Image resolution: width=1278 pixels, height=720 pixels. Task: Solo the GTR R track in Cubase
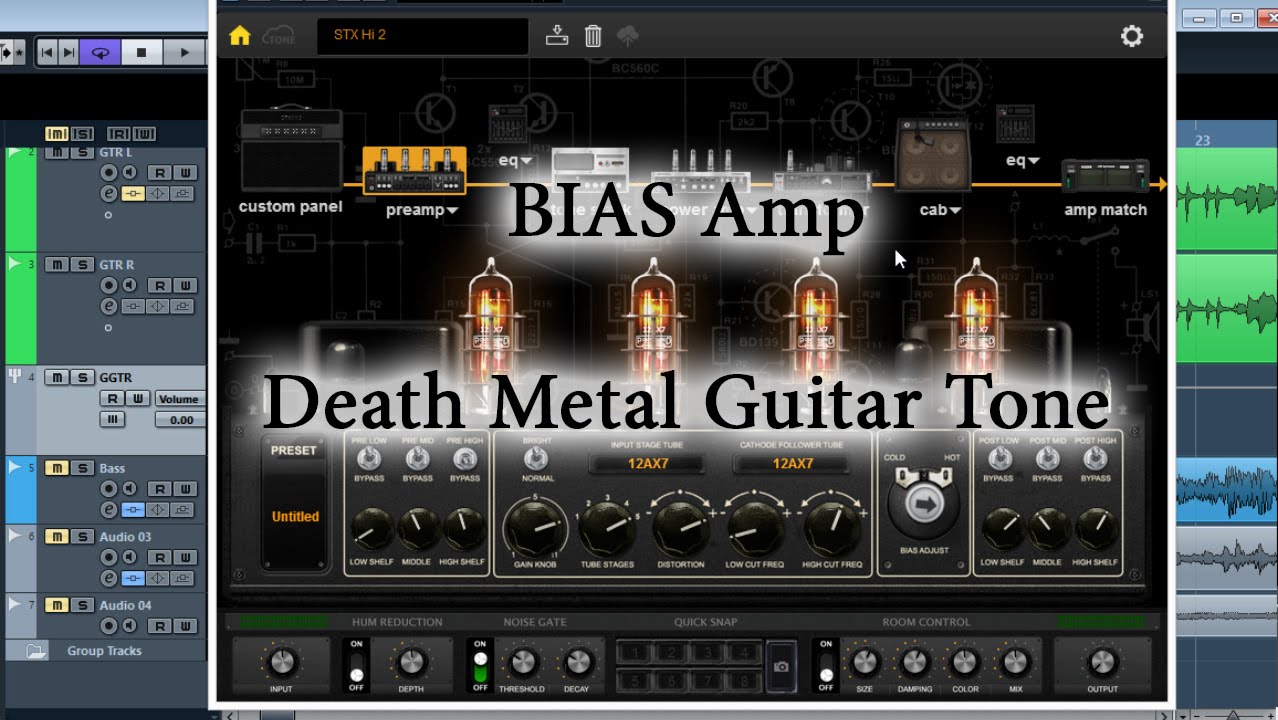pos(82,264)
